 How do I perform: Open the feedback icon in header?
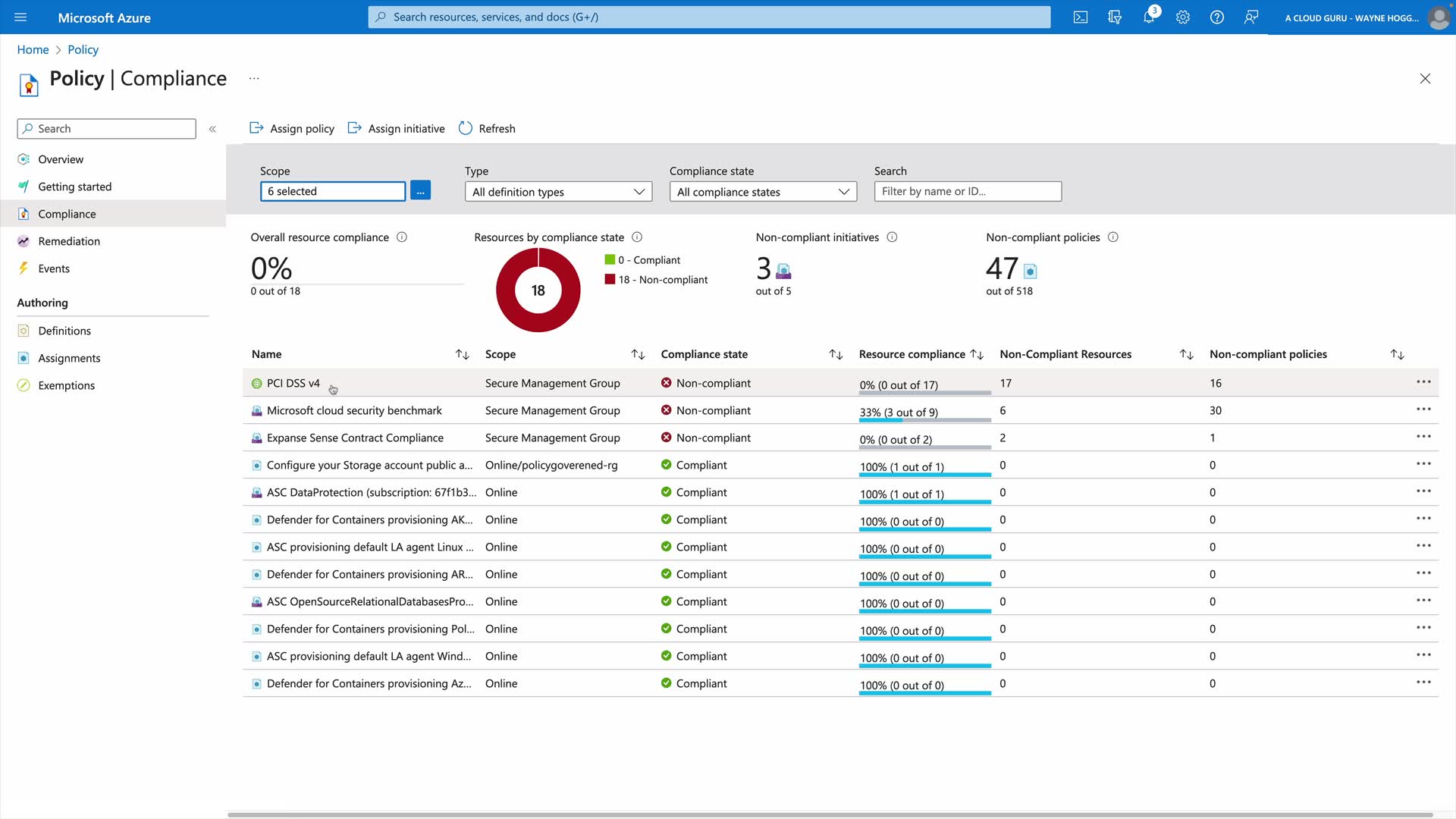[1250, 17]
